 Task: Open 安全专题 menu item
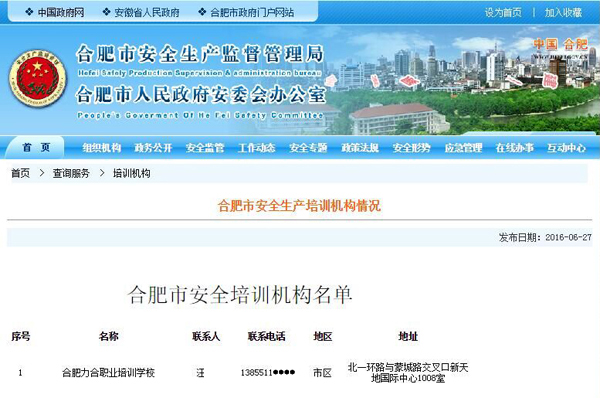(308, 148)
